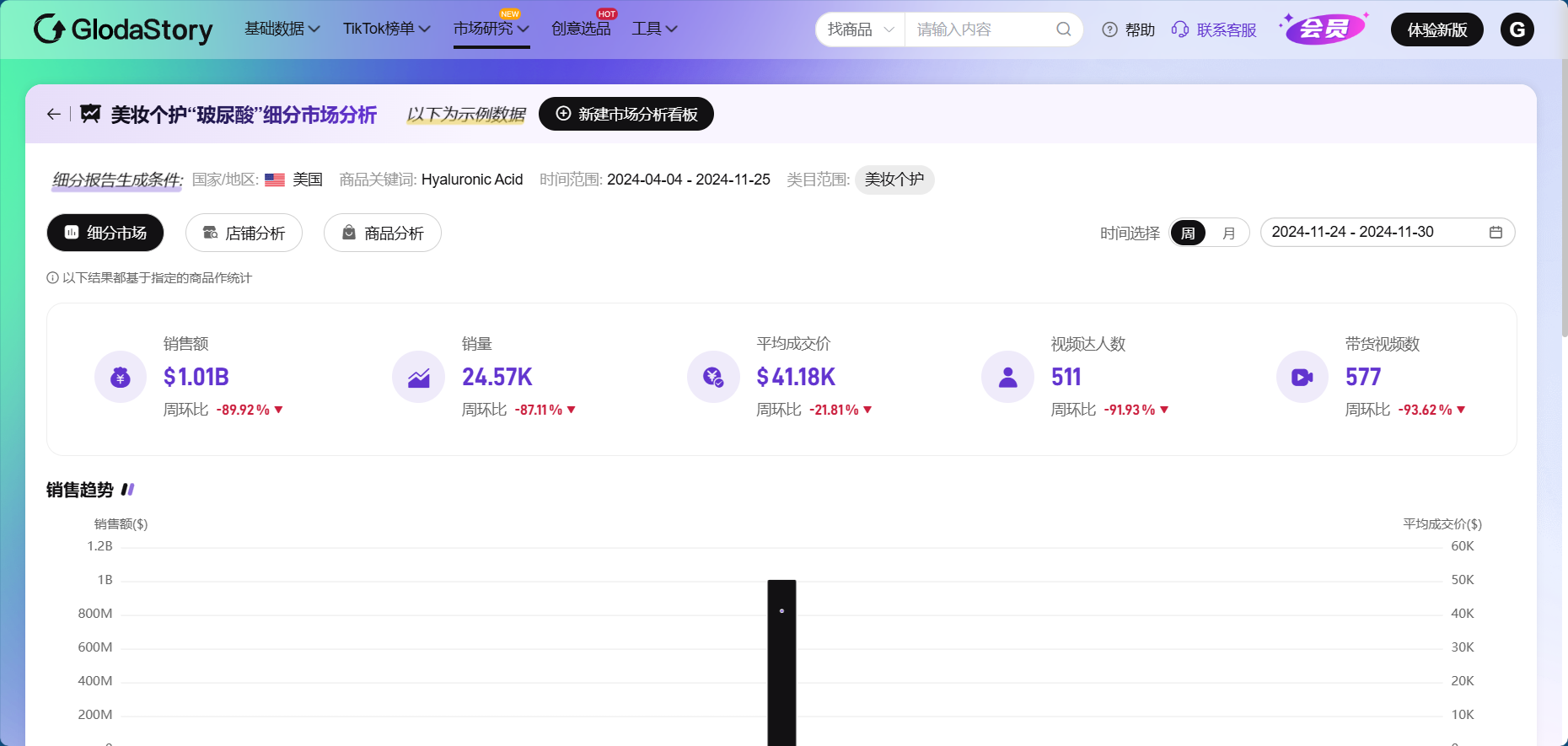Viewport: 1568px width, 746px height.
Task: Open the 找商品 search type dropdown
Action: pyautogui.click(x=860, y=30)
